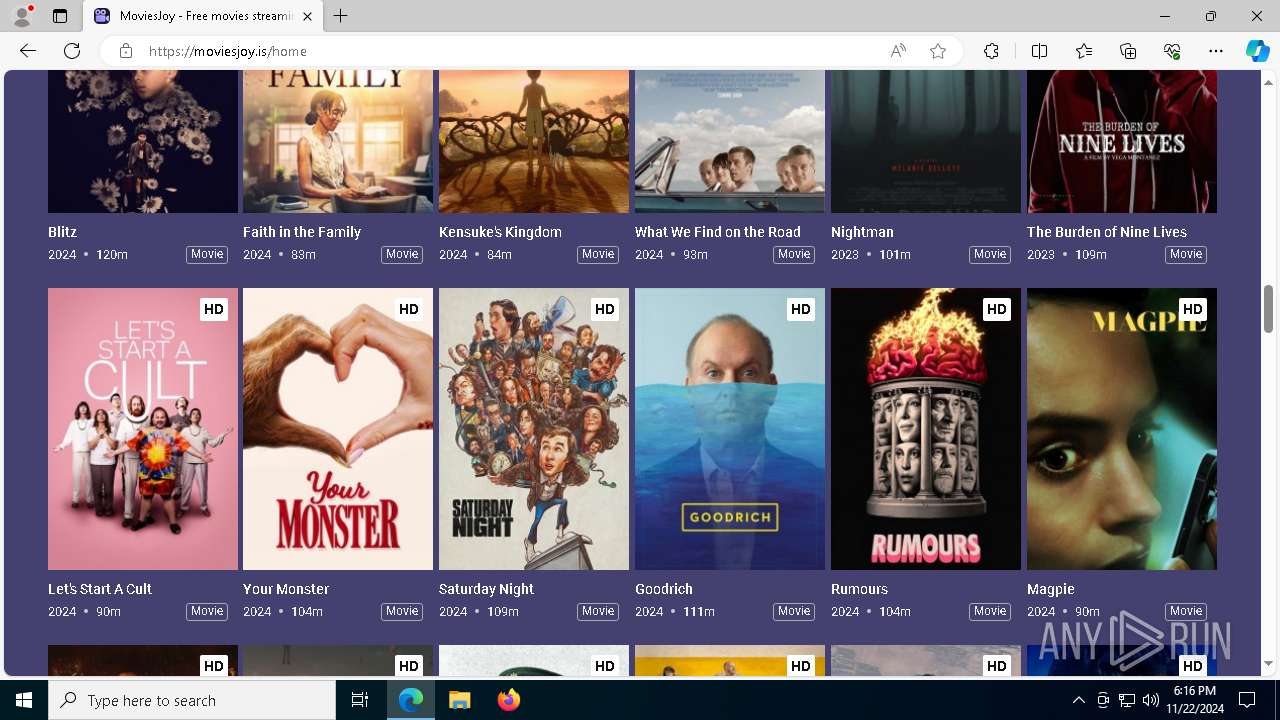Click the address bar URL
This screenshot has width=1280, height=720.
[228, 51]
